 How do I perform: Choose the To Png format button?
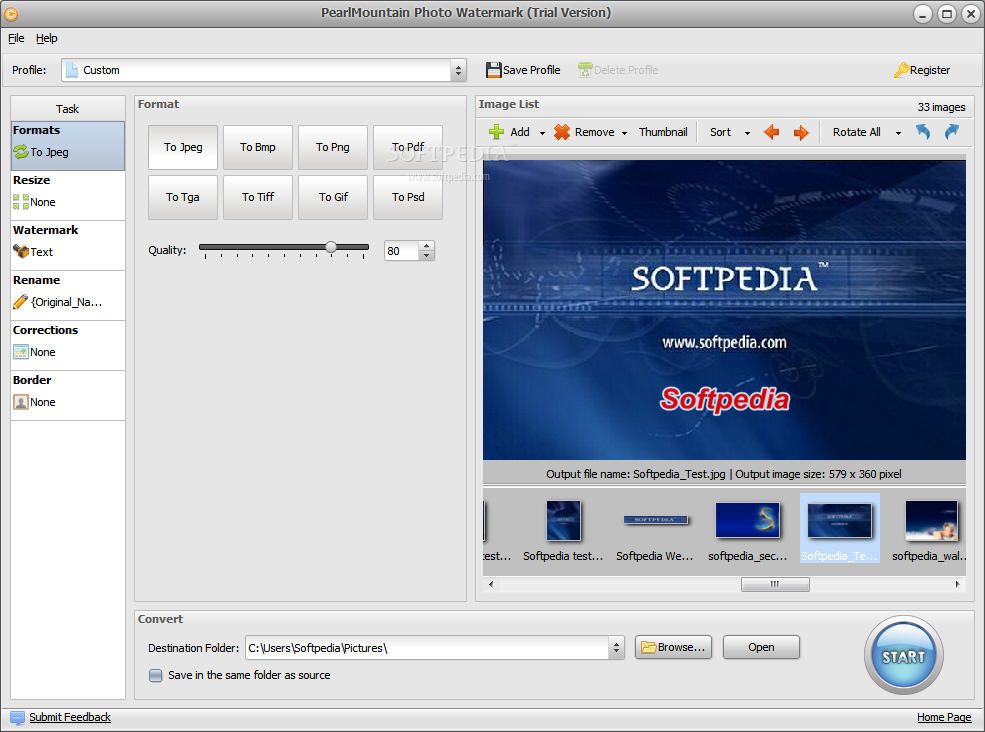pos(333,147)
